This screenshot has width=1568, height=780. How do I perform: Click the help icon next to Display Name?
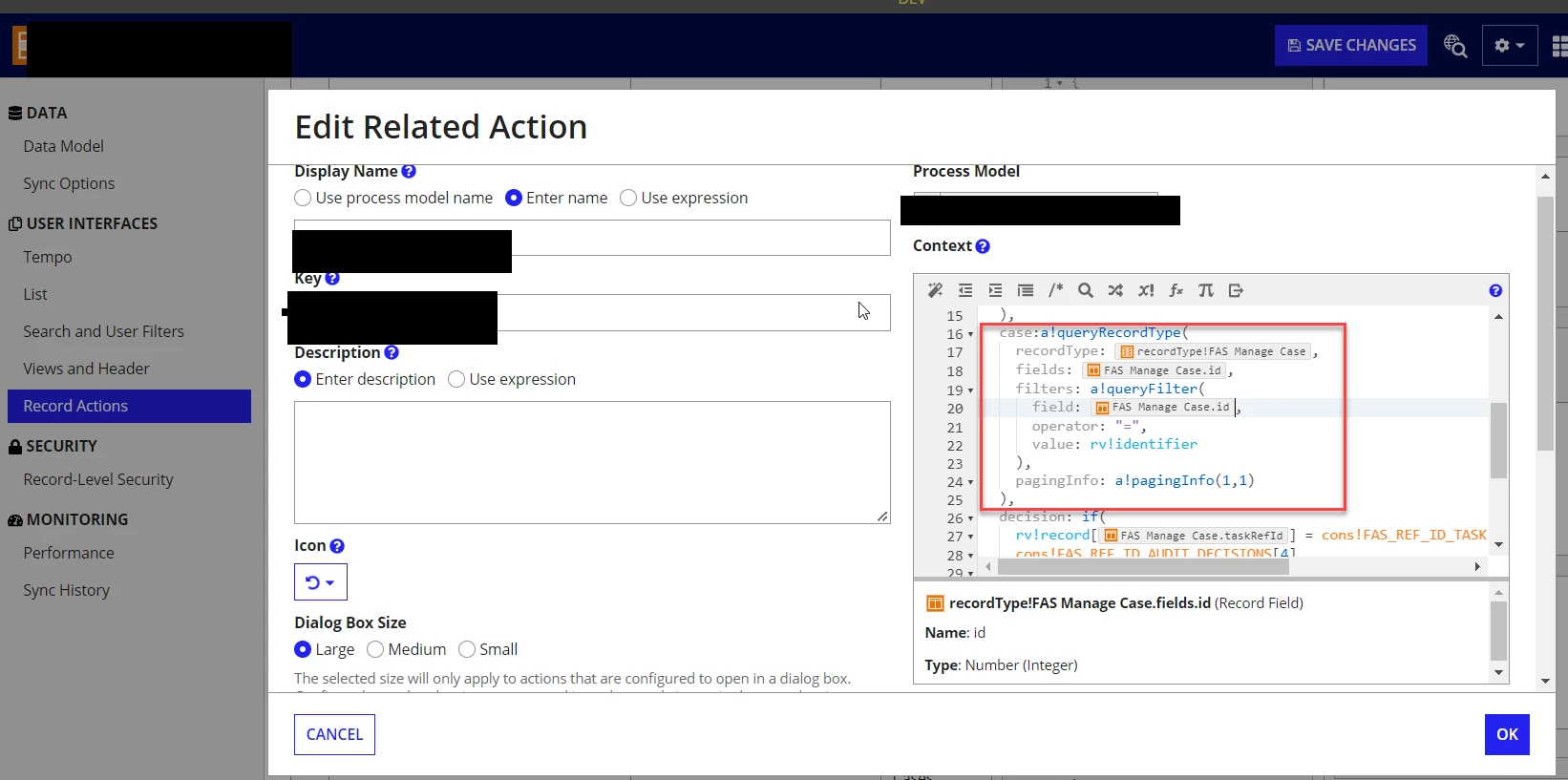click(409, 172)
